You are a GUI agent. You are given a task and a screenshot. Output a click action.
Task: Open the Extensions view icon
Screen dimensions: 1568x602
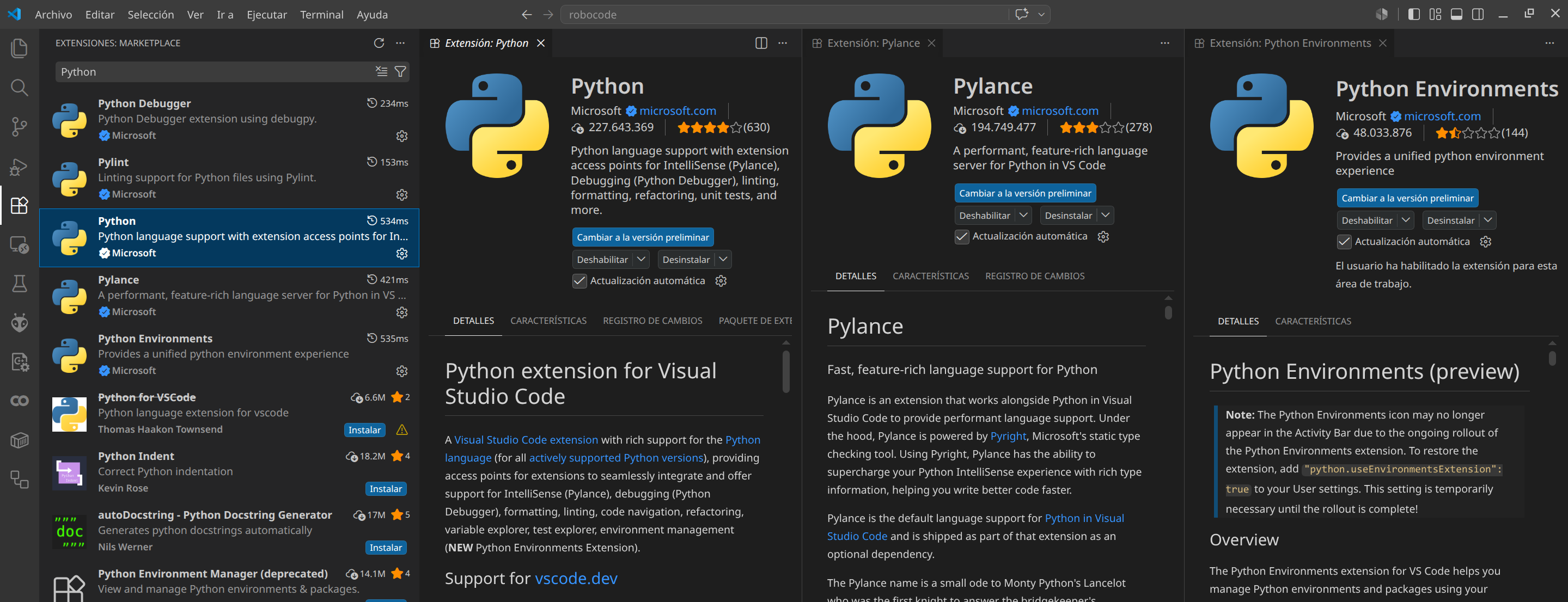point(20,205)
